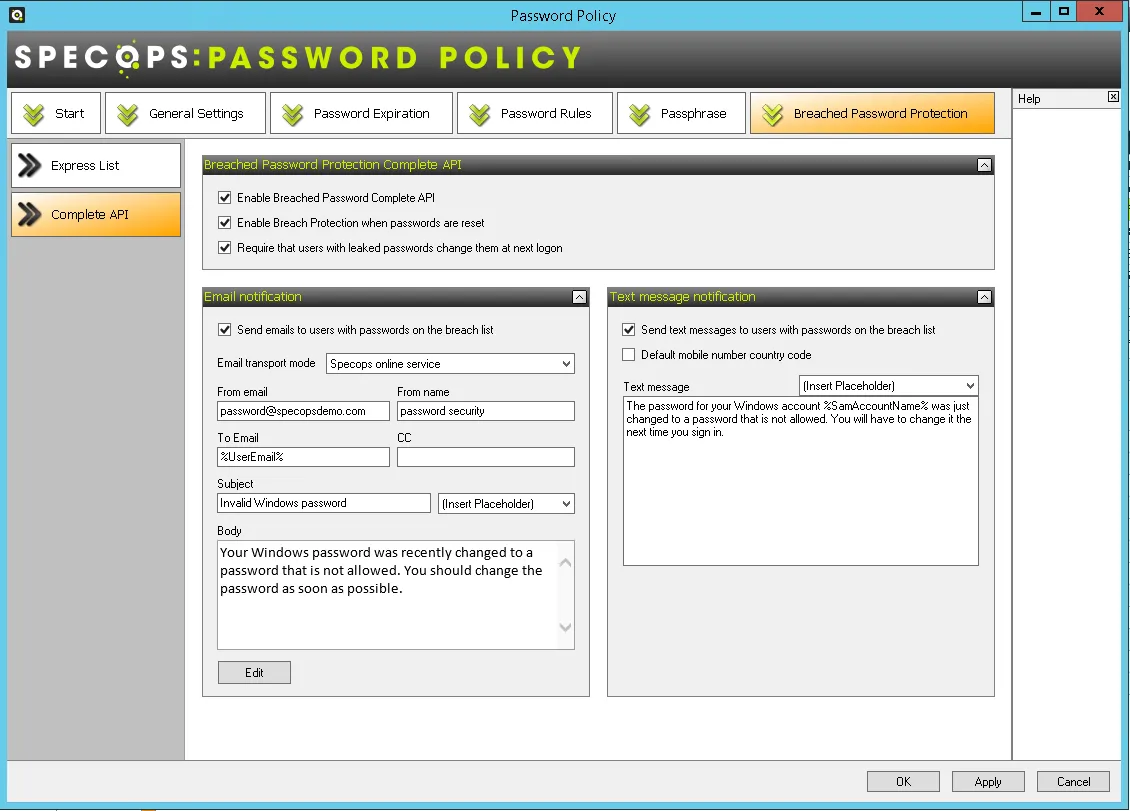This screenshot has width=1130, height=811.
Task: Toggle Enable Breach Protection when passwords are reset
Action: point(225,223)
